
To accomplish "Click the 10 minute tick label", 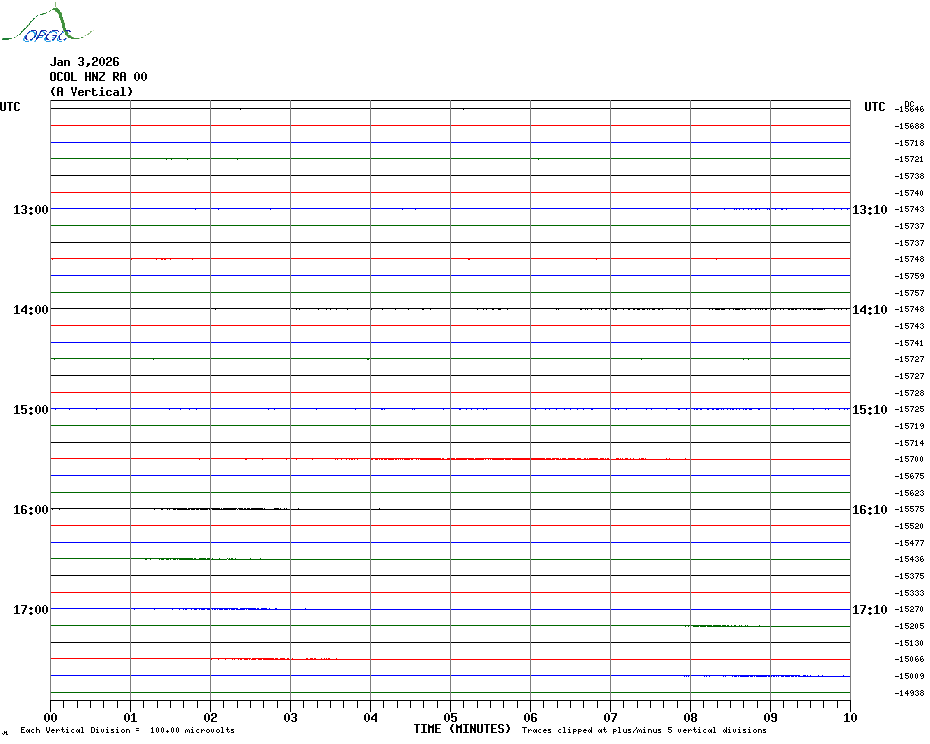I will pos(849,717).
